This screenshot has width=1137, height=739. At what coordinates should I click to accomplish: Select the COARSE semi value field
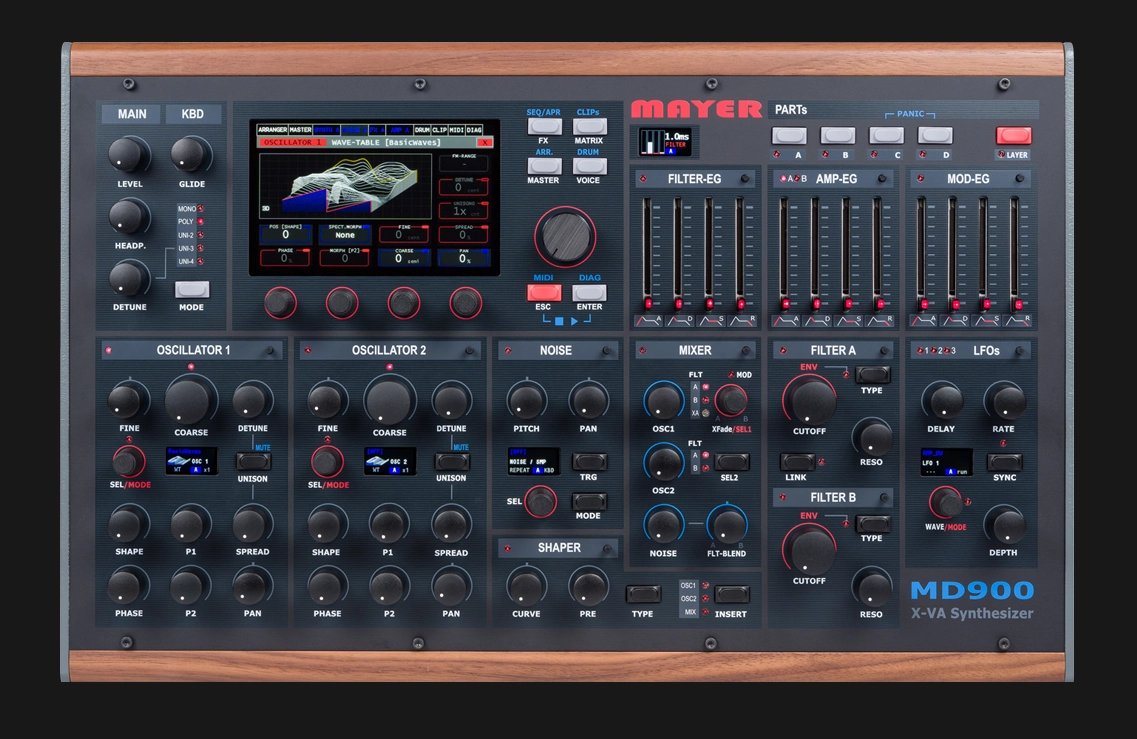[x=404, y=257]
